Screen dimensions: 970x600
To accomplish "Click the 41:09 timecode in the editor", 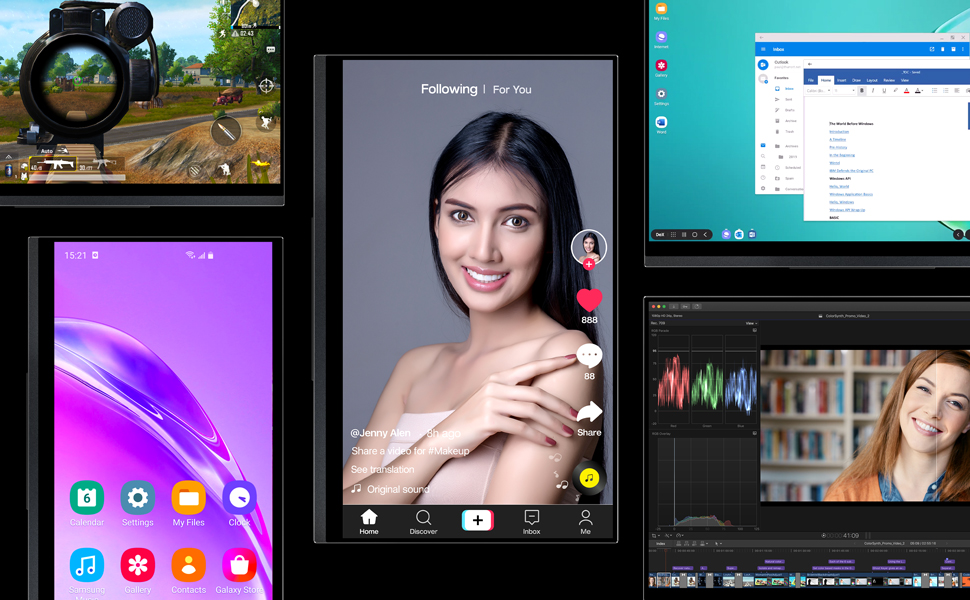I will click(851, 536).
